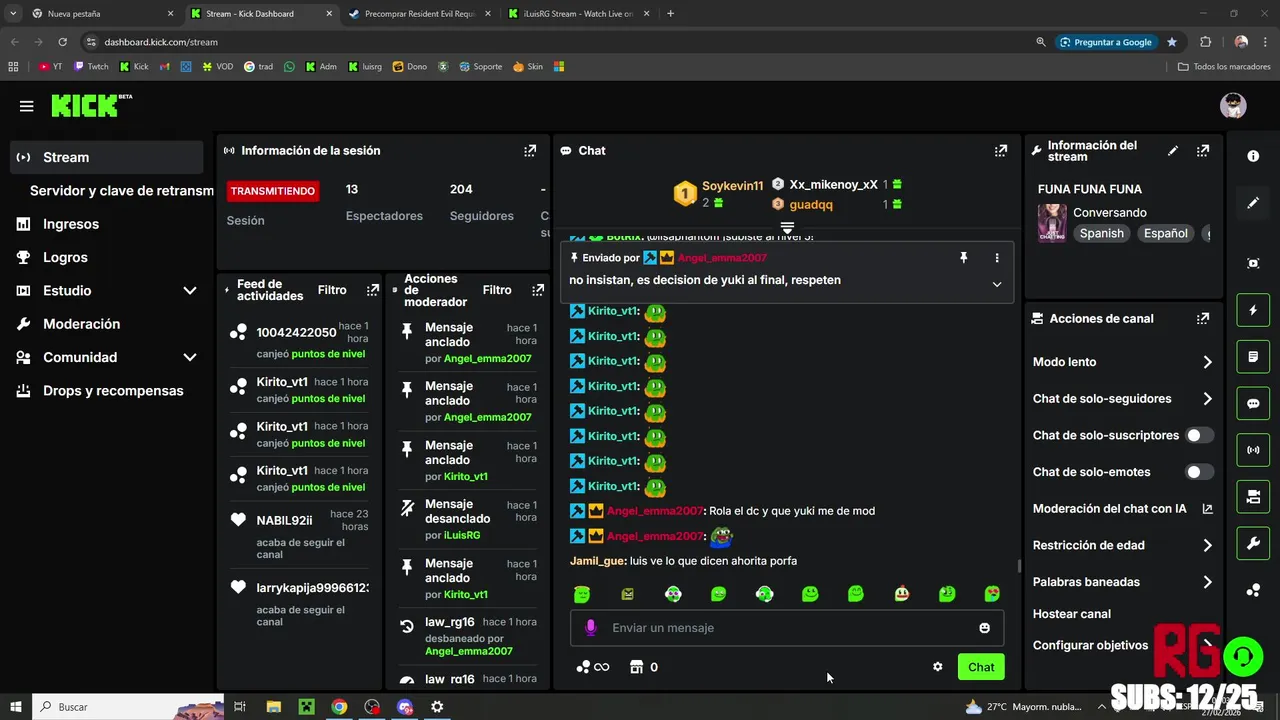Viewport: 1280px width, 720px height.
Task: Open the Windows Start menu
Action: tap(15, 707)
